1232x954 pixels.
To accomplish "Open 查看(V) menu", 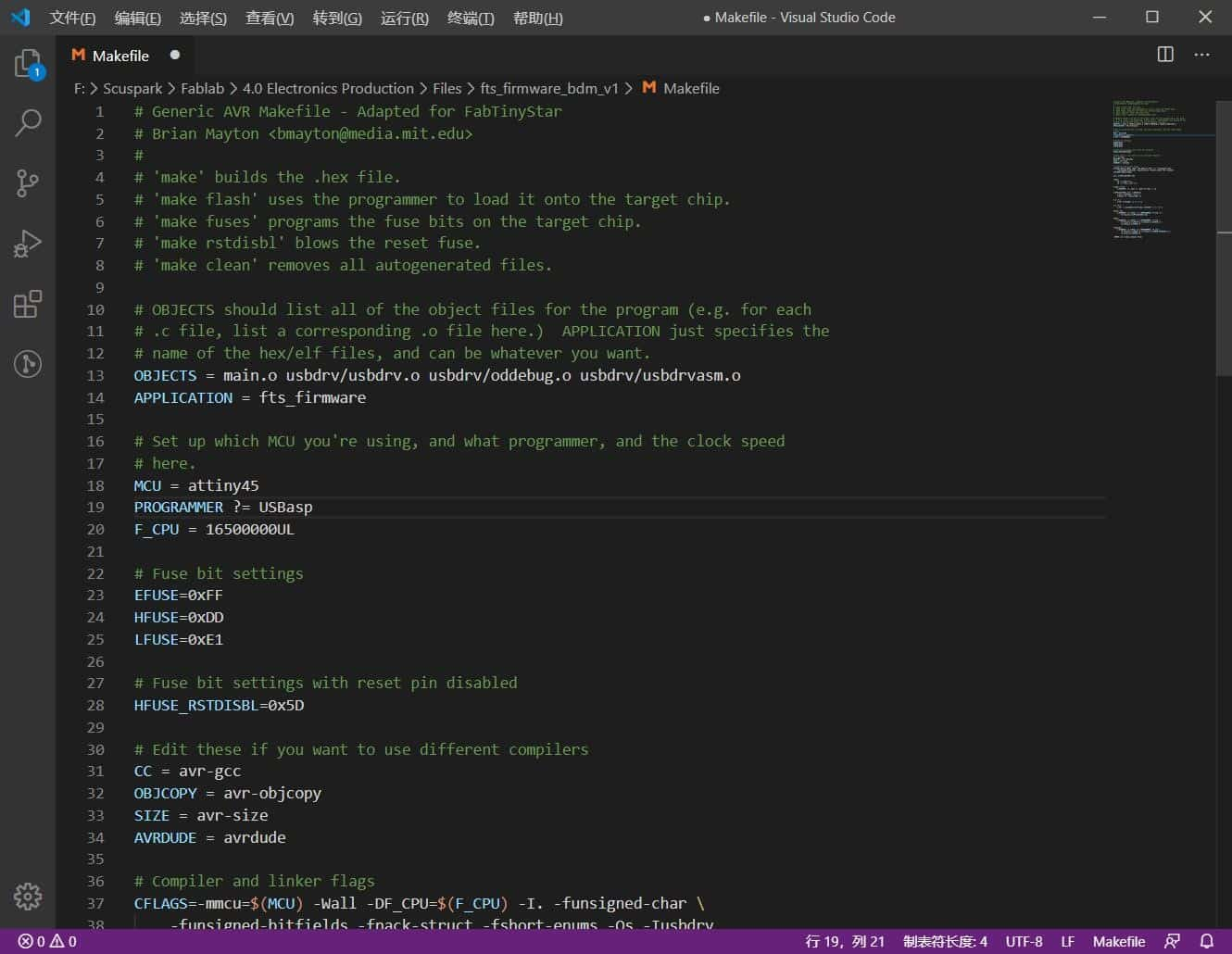I will pos(270,18).
